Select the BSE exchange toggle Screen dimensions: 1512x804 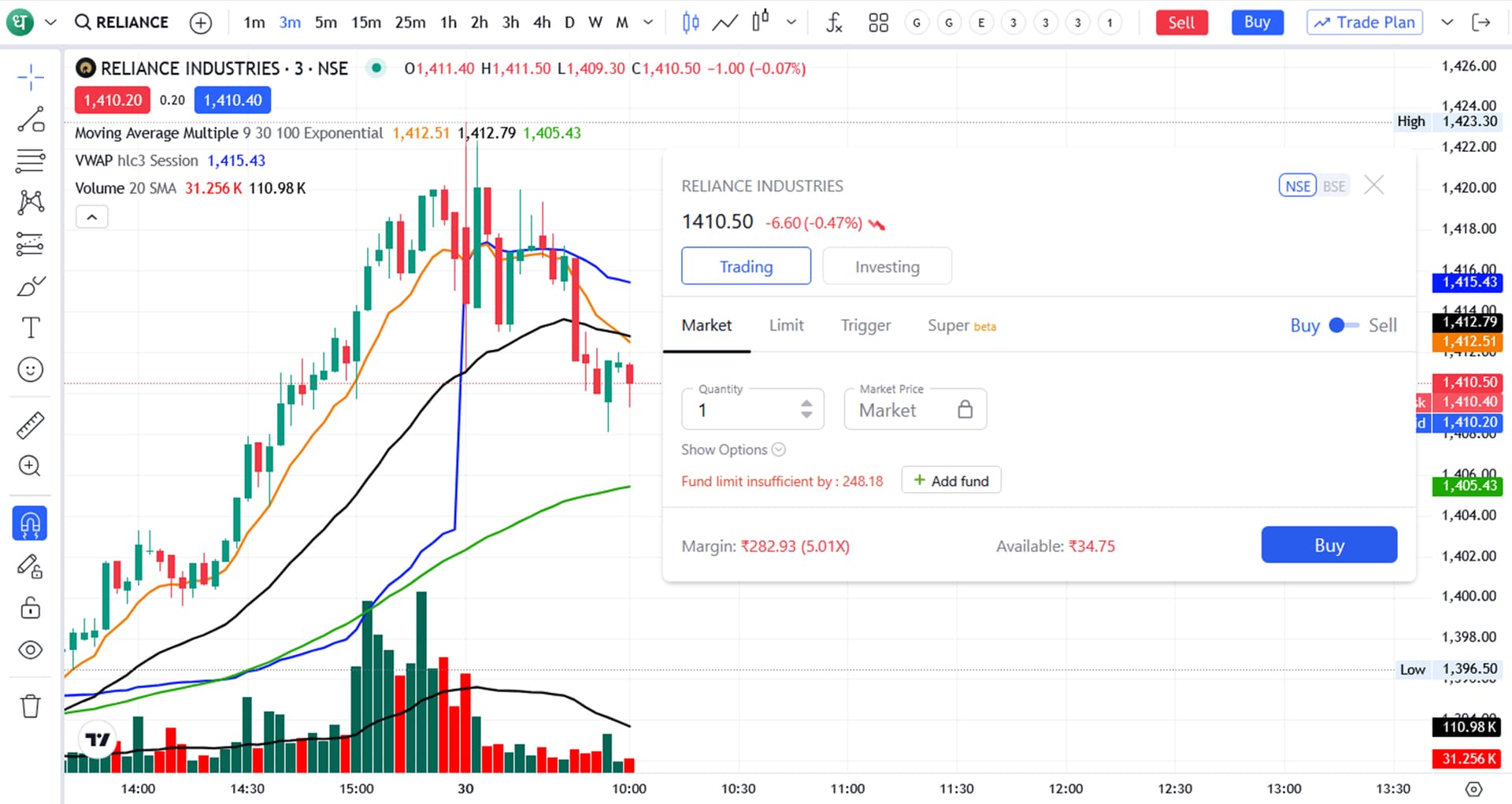tap(1334, 186)
